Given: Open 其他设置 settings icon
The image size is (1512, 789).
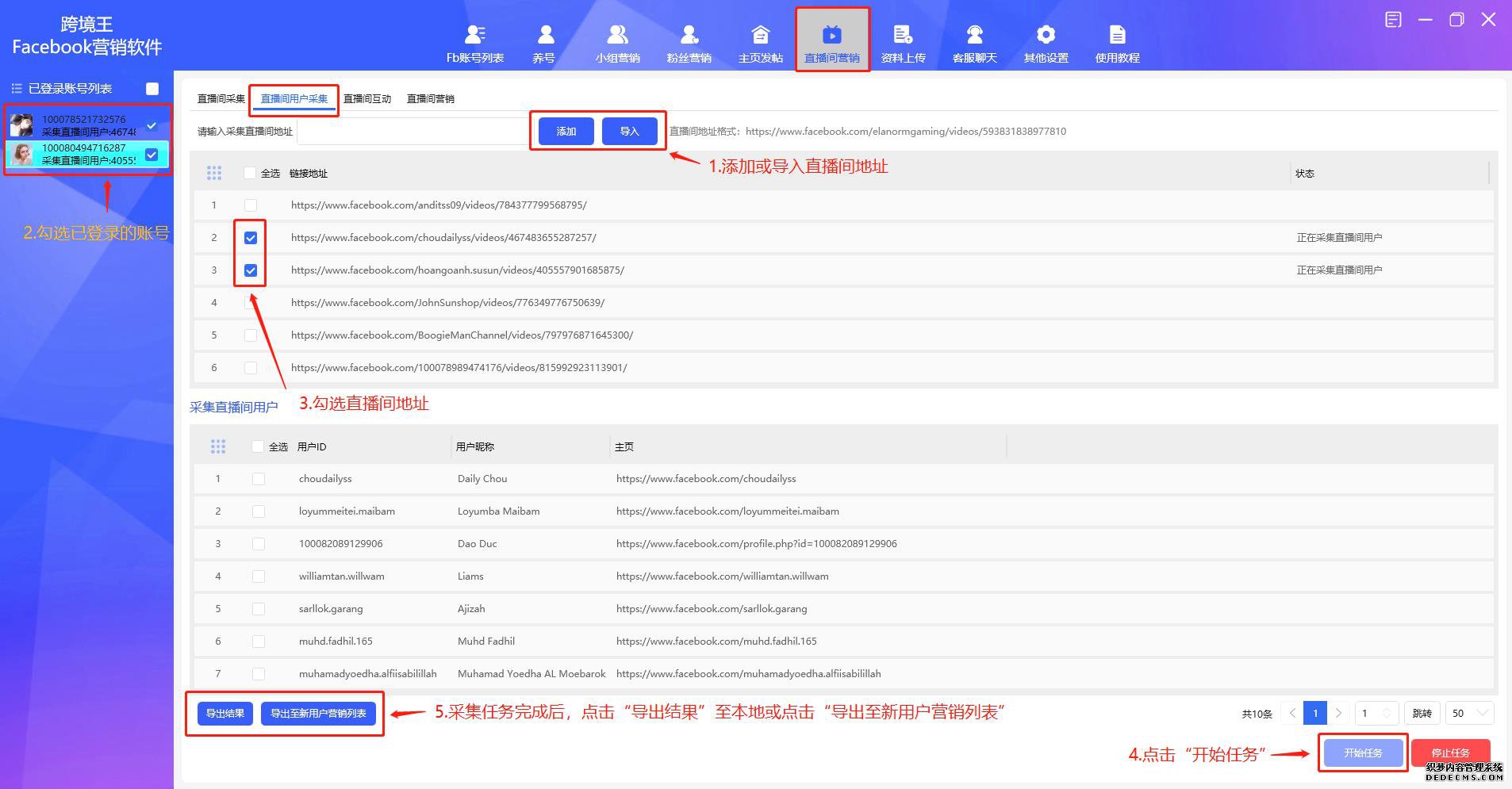Looking at the screenshot, I should (1046, 40).
